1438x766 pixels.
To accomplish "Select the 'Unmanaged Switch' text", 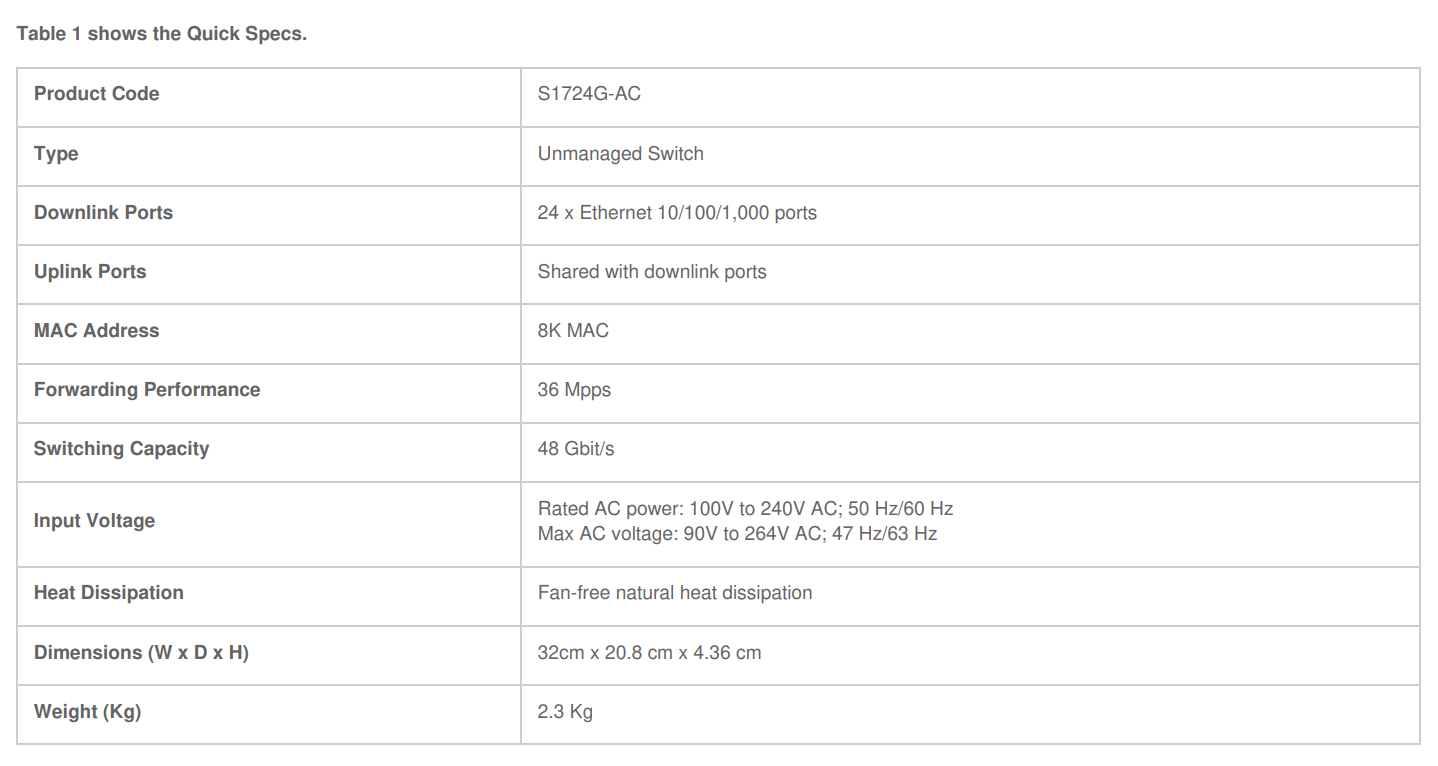I will [x=620, y=154].
